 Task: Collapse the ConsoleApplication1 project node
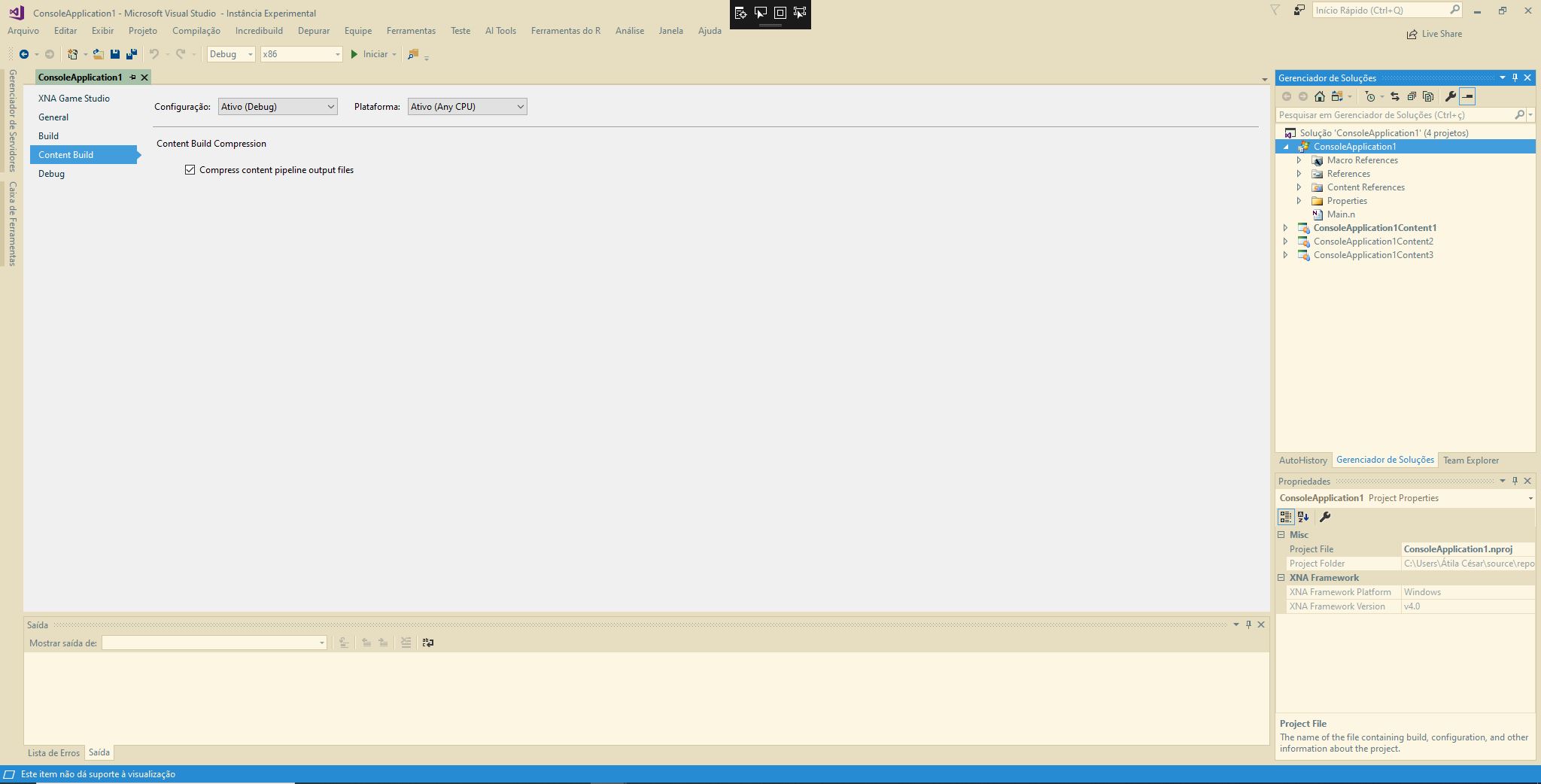[x=1288, y=146]
